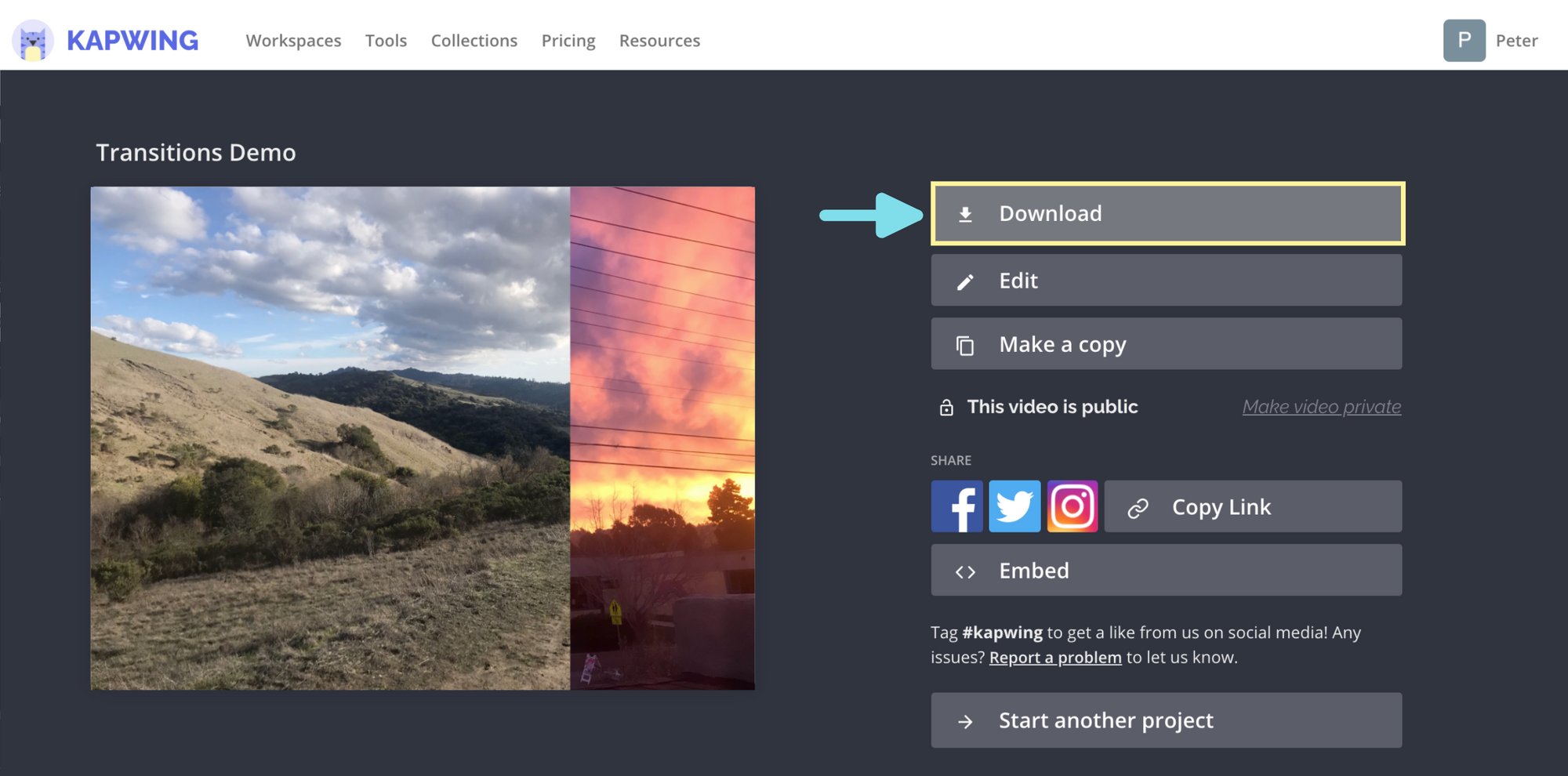Start another project
1568x776 pixels.
pyautogui.click(x=1166, y=720)
